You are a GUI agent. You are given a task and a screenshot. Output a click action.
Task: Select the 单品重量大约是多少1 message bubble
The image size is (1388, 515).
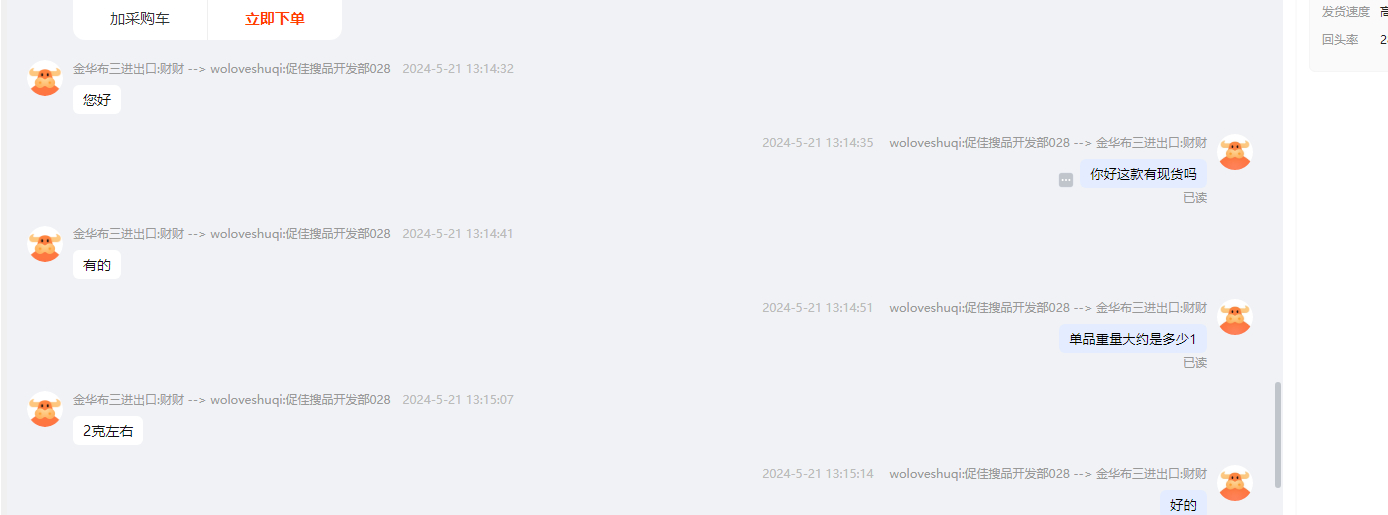click(x=1133, y=339)
